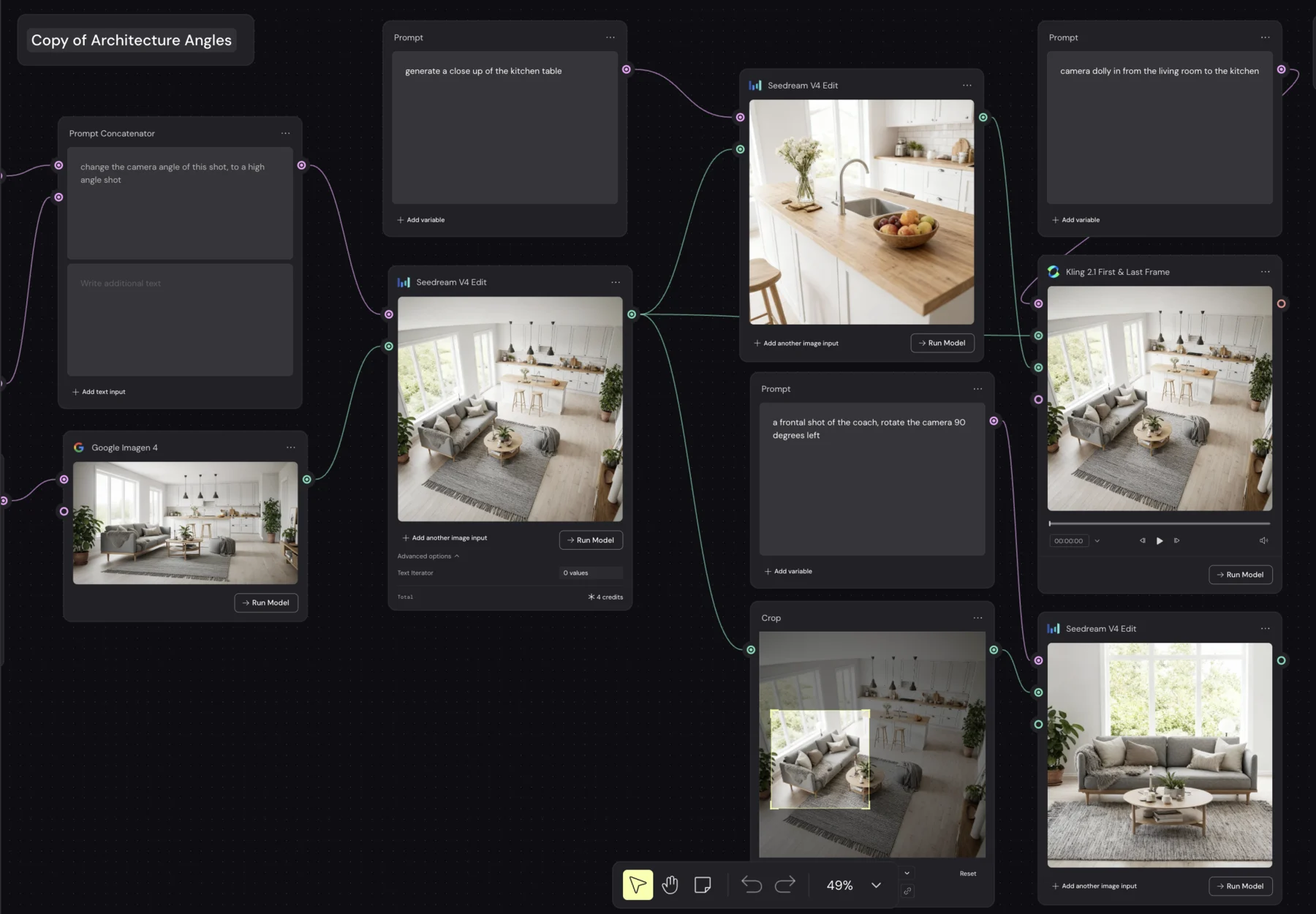Run the Kling 2.1 model

tap(1241, 575)
